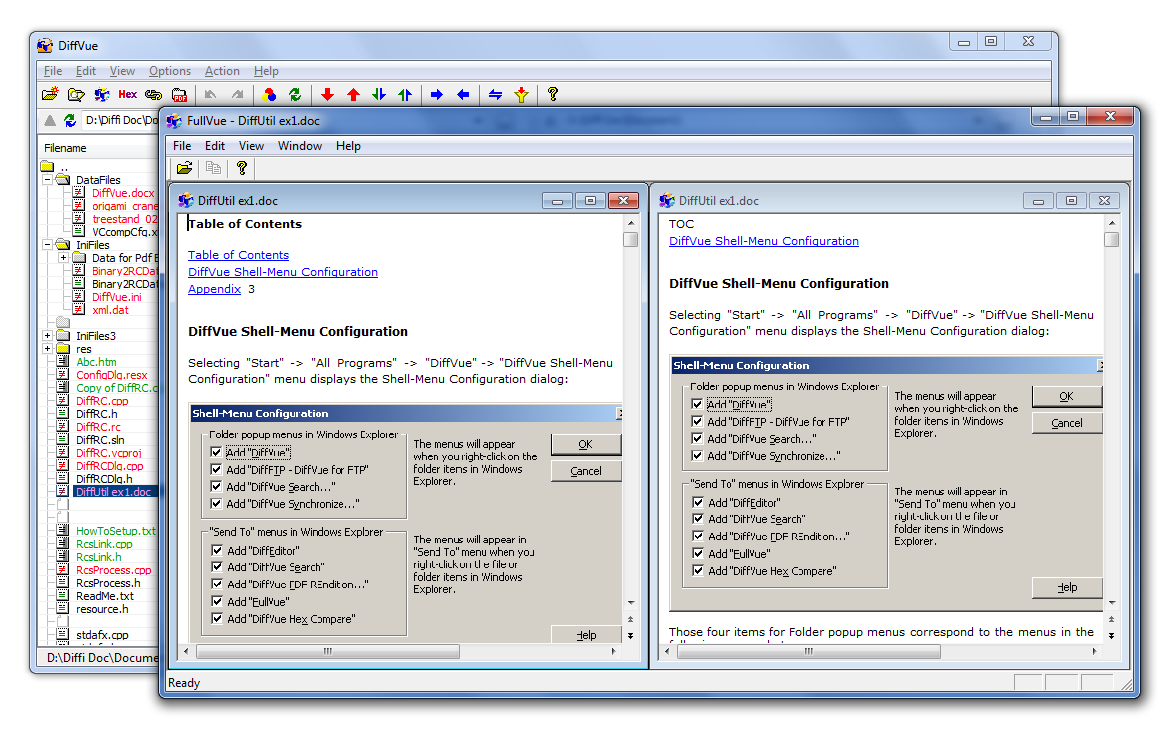Click the Cancel button in the right pane
Image resolution: width=1173 pixels, height=731 pixels.
click(x=1067, y=423)
